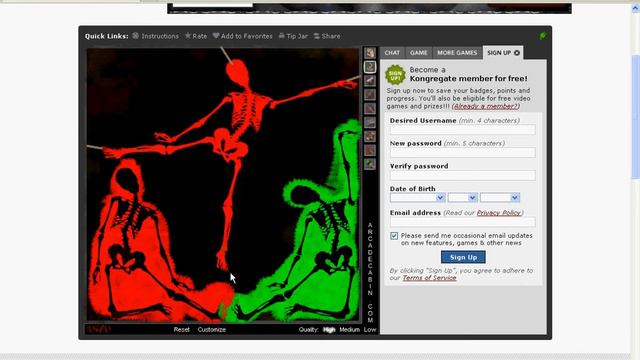This screenshot has width=640, height=360.
Task: Choose the sixth tool icon in the vertical toolbar
Action: coord(370,122)
